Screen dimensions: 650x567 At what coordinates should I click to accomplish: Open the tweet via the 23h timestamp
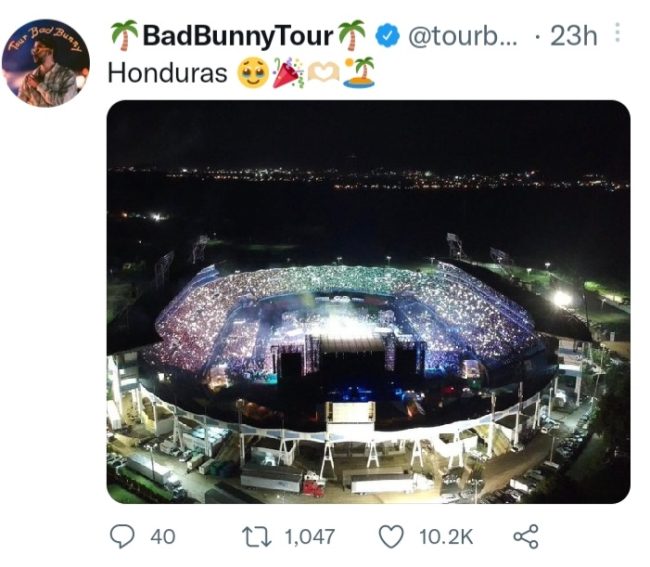point(573,37)
